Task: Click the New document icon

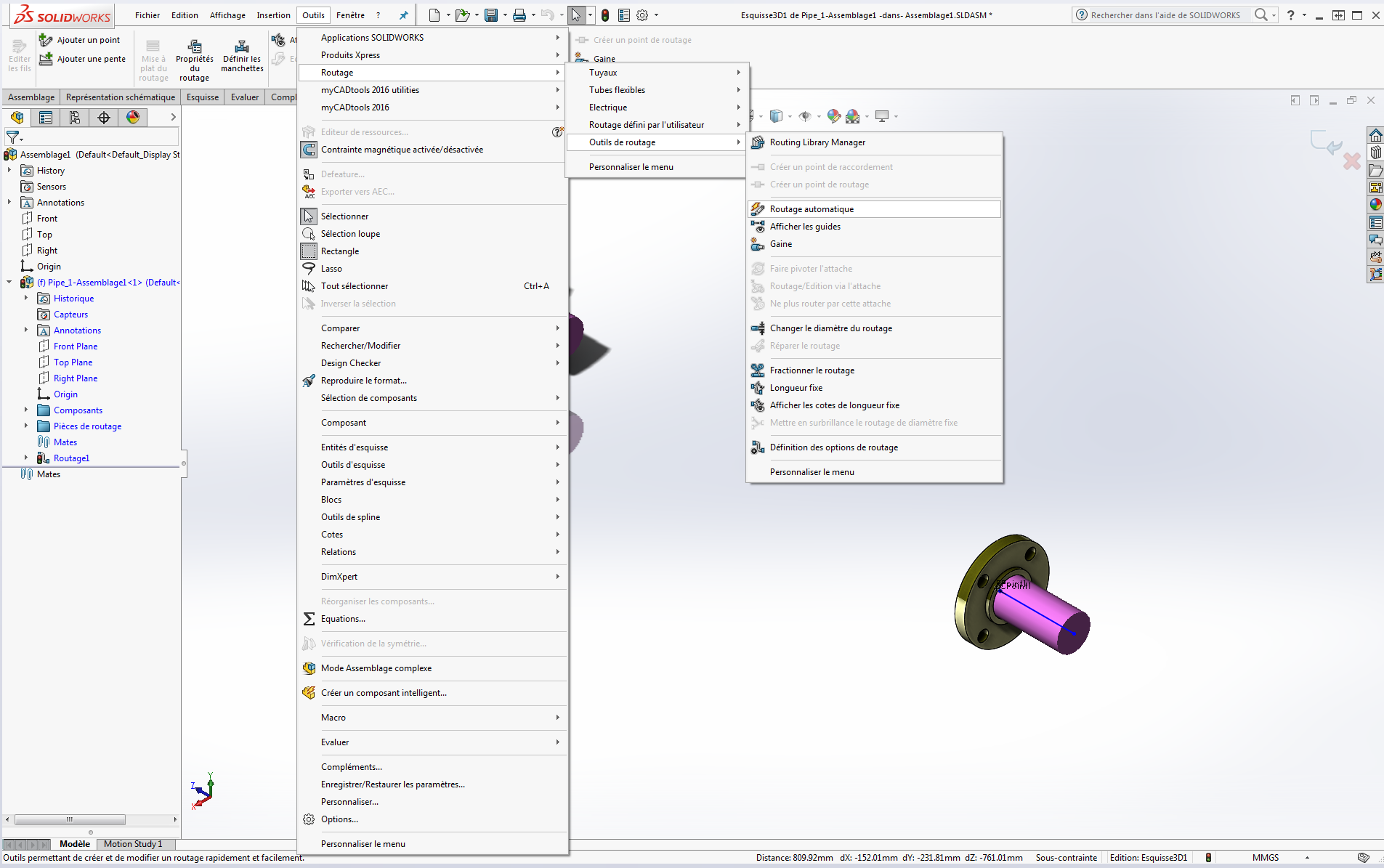Action: tap(434, 15)
